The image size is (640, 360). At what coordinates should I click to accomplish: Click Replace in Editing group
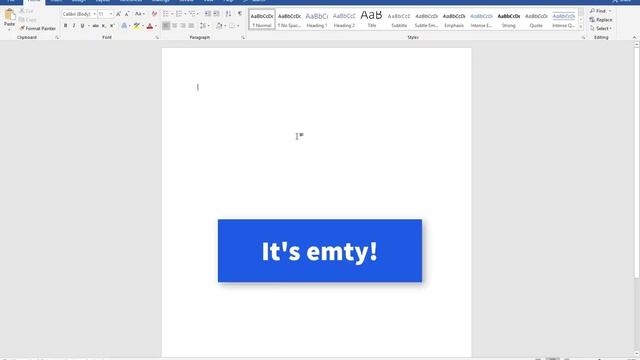point(601,20)
